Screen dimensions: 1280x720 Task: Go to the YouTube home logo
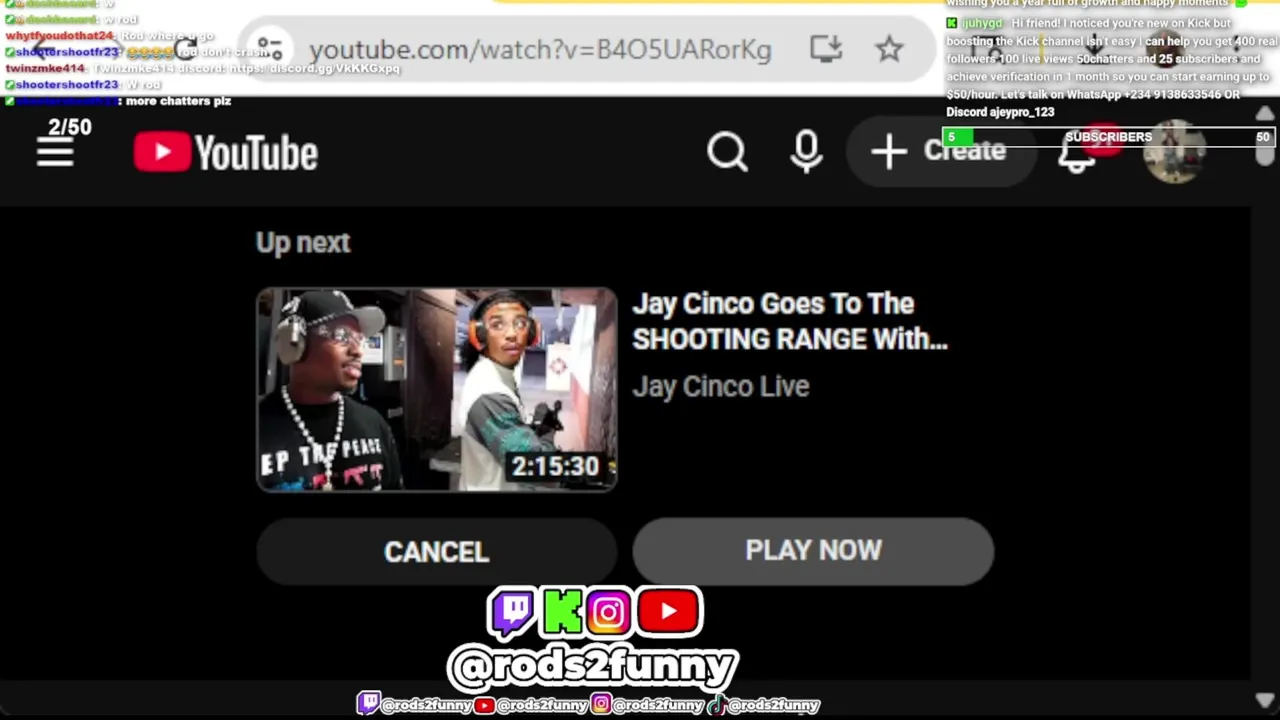[x=226, y=153]
